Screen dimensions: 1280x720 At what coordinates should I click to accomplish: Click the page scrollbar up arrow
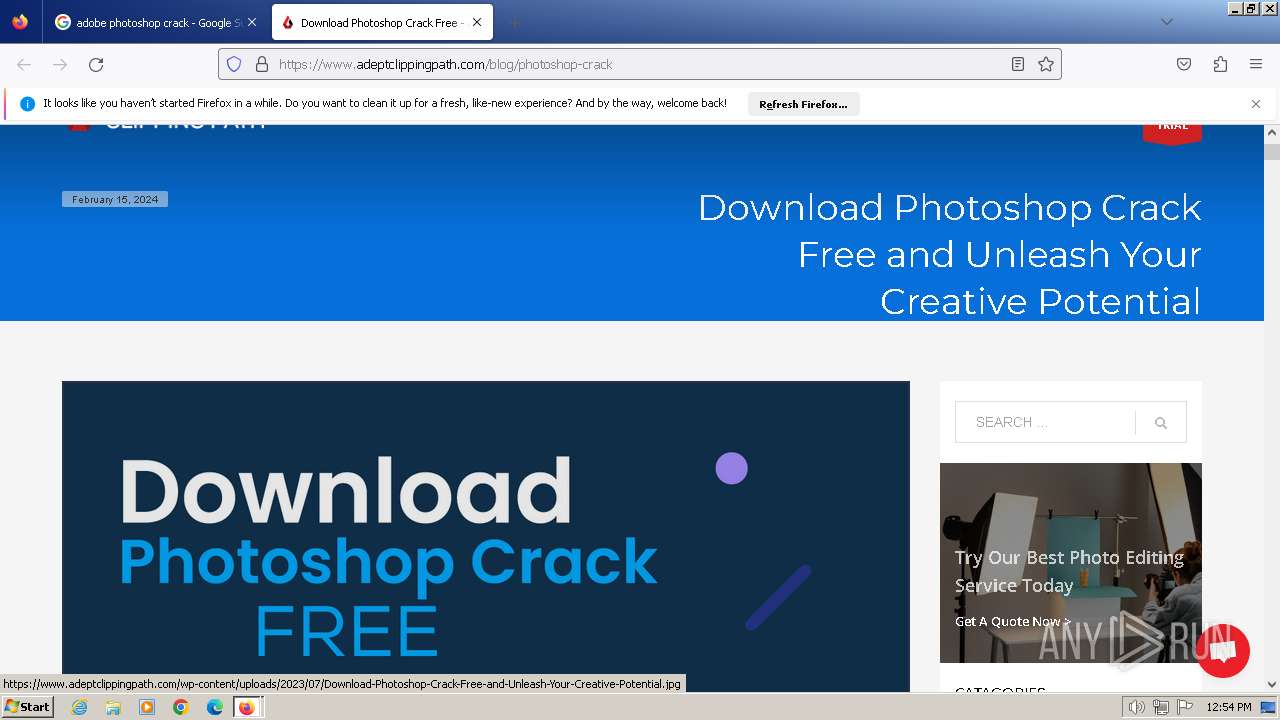(1272, 132)
